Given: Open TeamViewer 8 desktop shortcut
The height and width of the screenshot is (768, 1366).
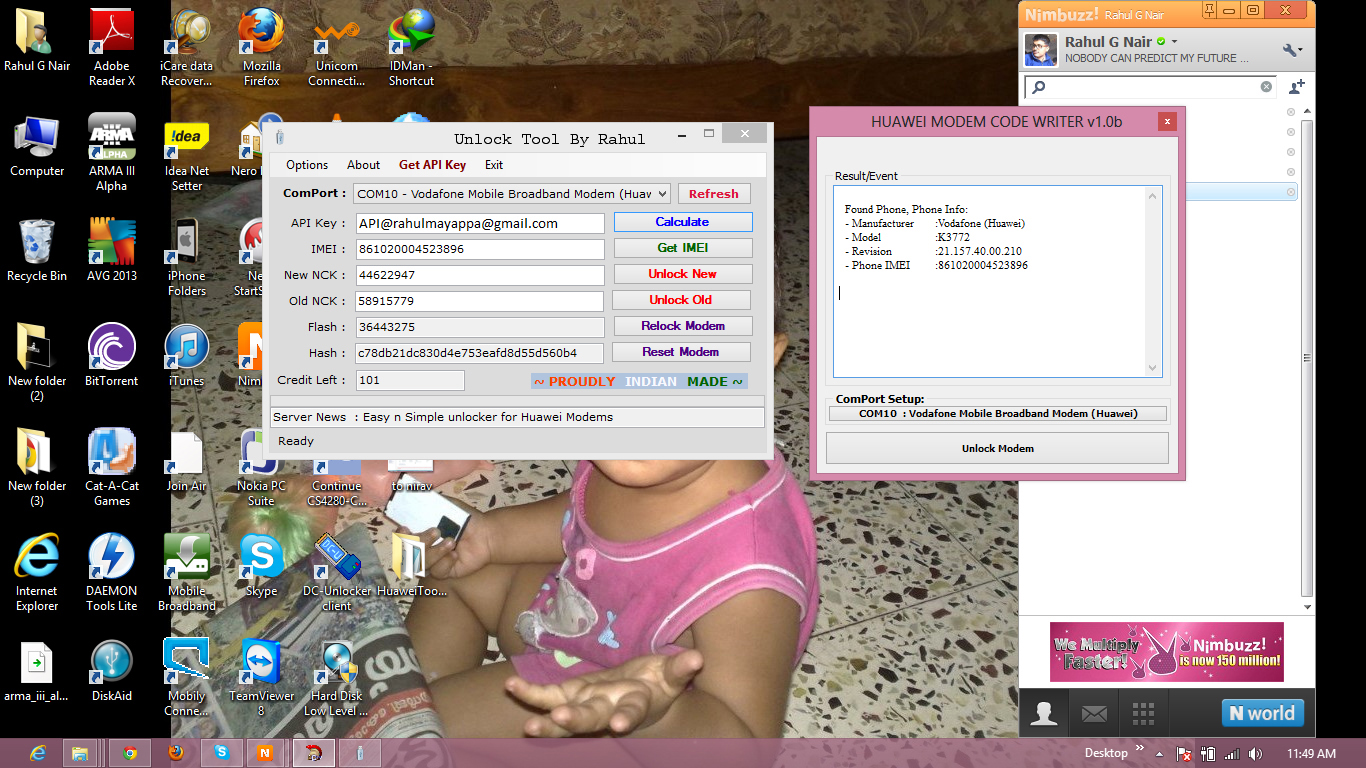Looking at the screenshot, I should pyautogui.click(x=261, y=677).
